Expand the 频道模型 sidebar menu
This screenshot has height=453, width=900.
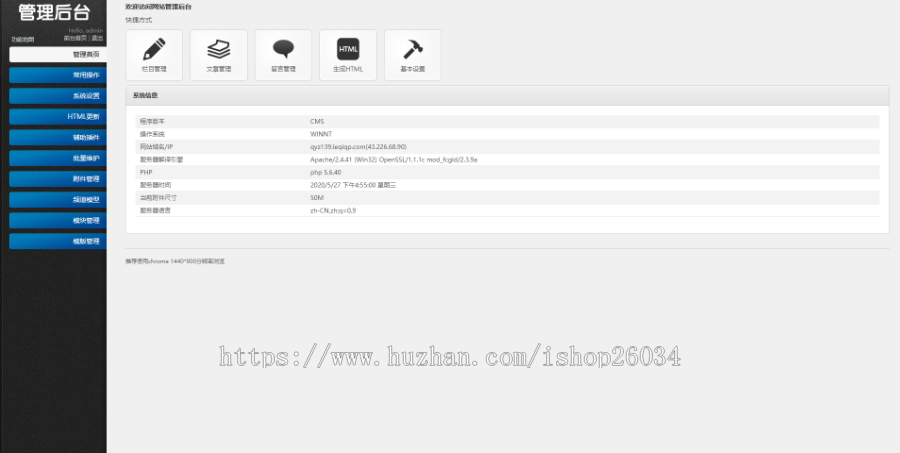click(x=58, y=200)
